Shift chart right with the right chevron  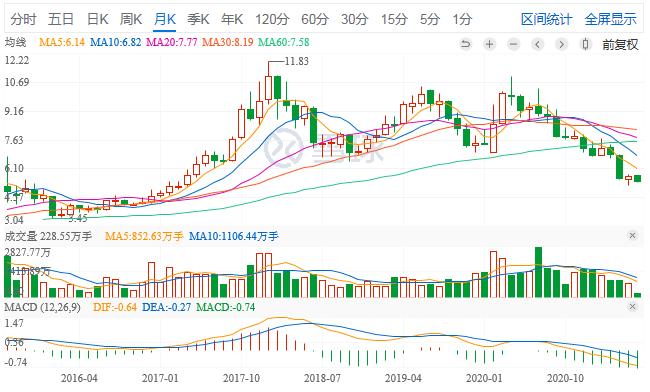click(x=561, y=44)
